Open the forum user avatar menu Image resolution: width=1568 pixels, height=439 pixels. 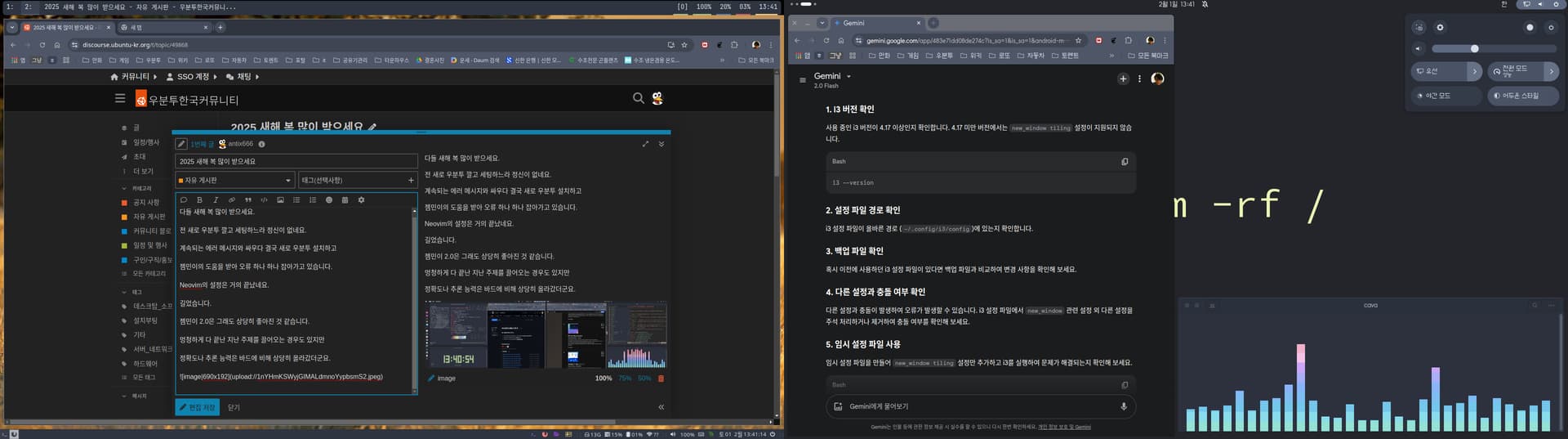pyautogui.click(x=657, y=98)
